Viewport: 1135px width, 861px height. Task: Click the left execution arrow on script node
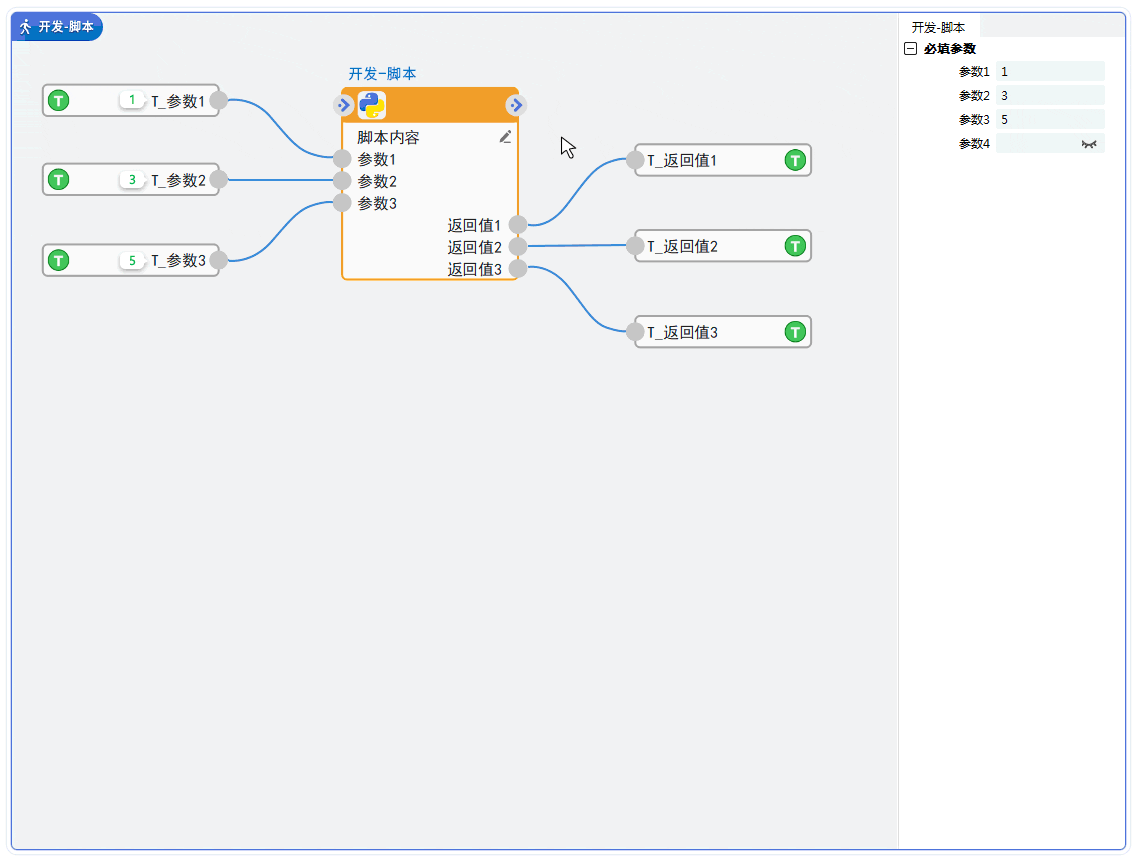343,105
